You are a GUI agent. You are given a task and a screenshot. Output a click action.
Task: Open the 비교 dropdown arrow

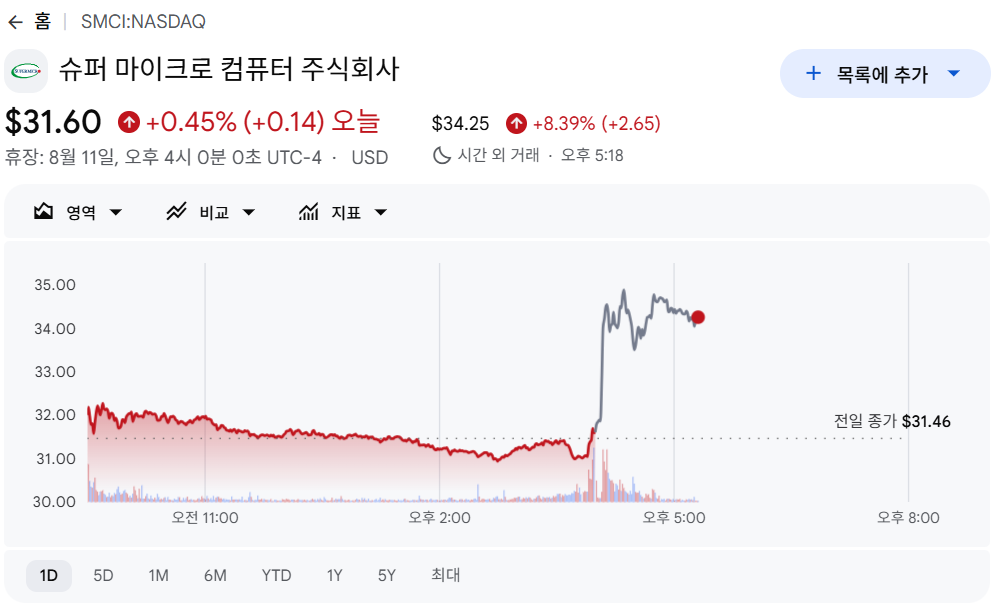pyautogui.click(x=249, y=212)
